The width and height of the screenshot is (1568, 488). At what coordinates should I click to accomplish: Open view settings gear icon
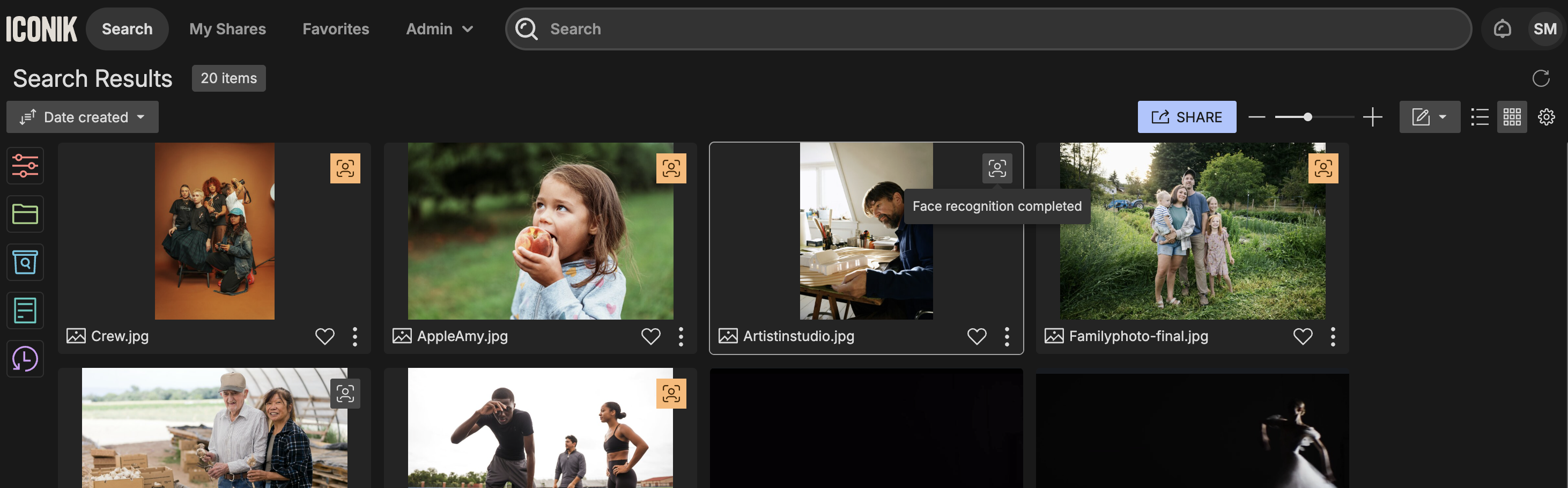click(x=1546, y=117)
